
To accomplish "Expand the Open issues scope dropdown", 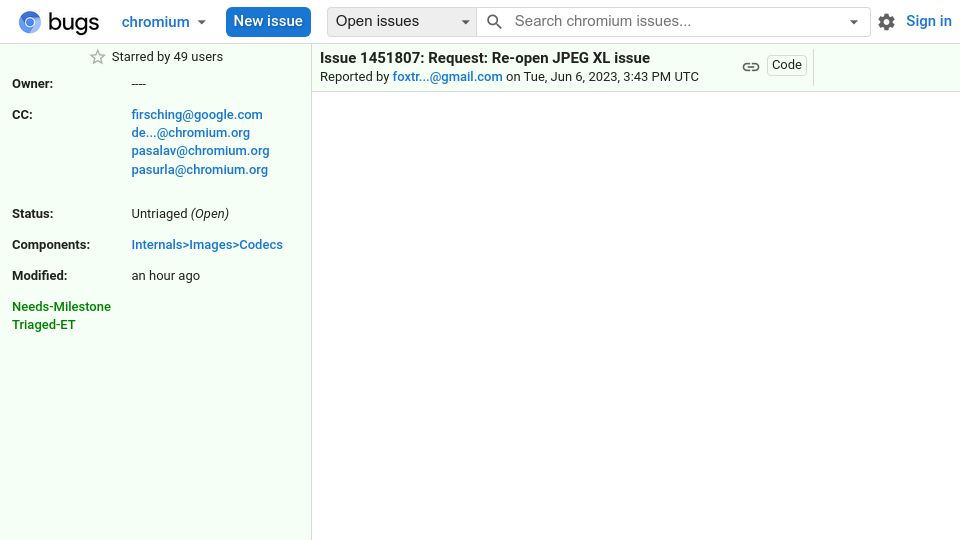I will [x=402, y=22].
